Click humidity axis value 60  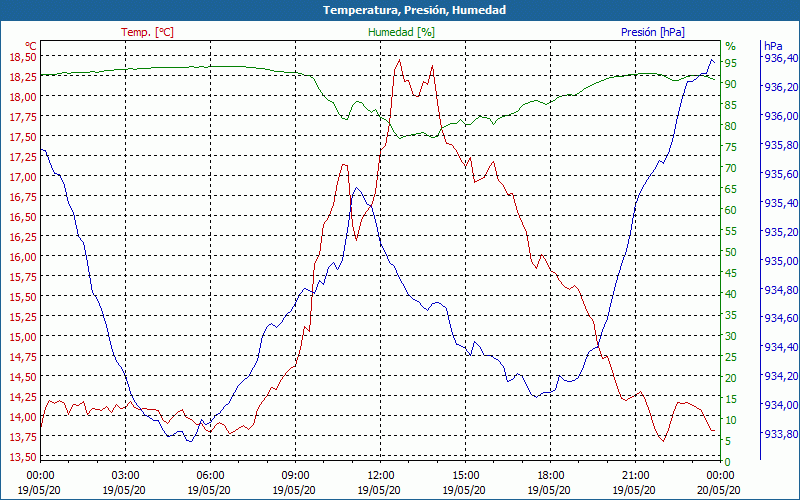click(731, 210)
